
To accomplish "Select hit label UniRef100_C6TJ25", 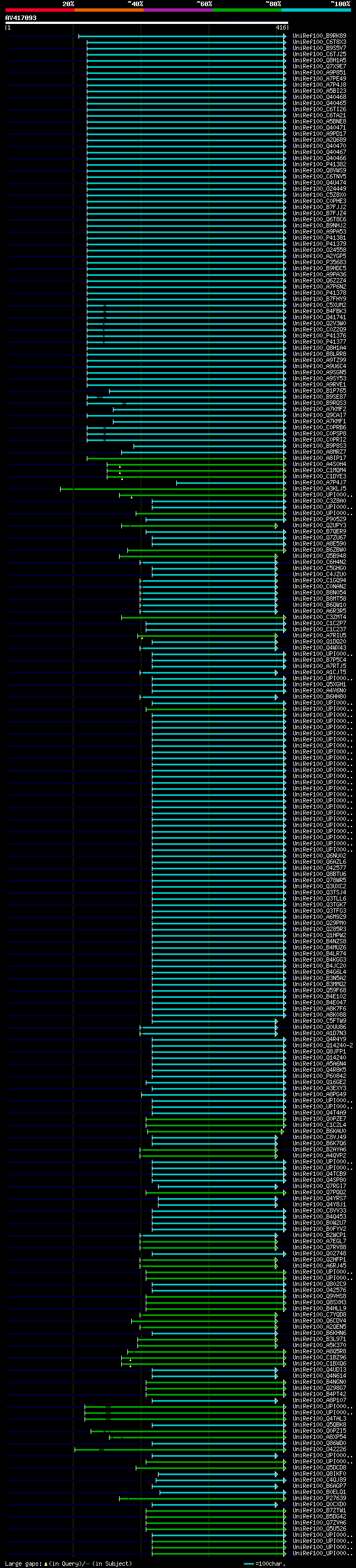I will point(319,54).
